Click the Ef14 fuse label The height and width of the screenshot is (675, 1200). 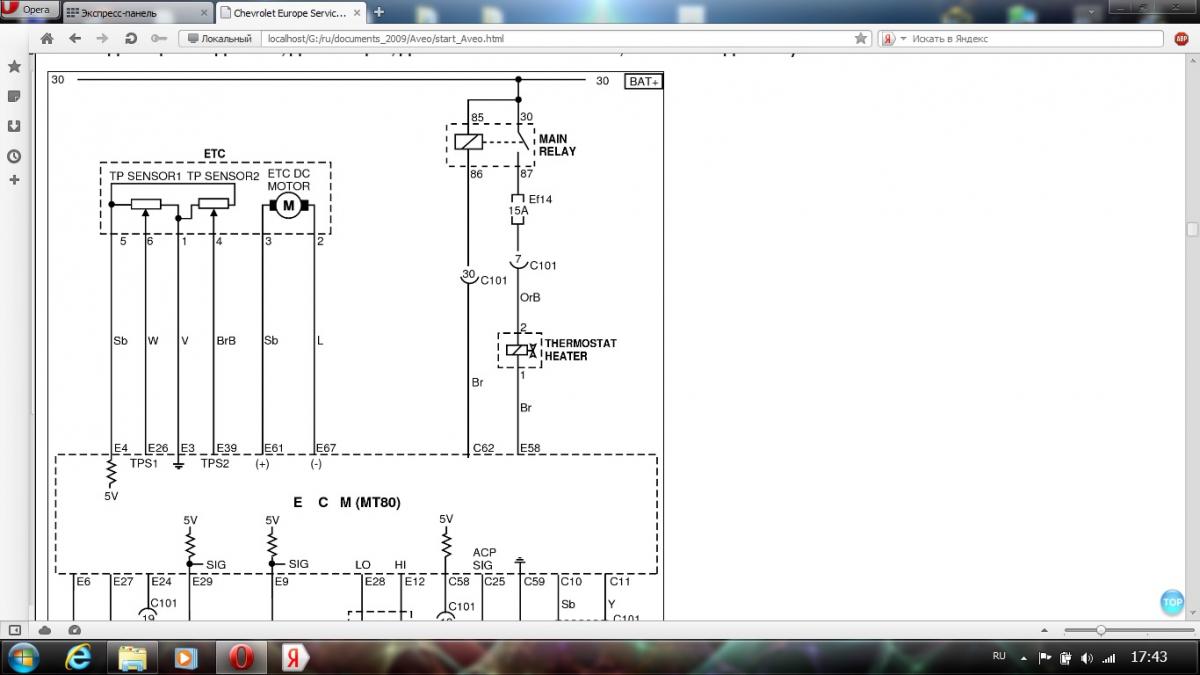coord(540,199)
